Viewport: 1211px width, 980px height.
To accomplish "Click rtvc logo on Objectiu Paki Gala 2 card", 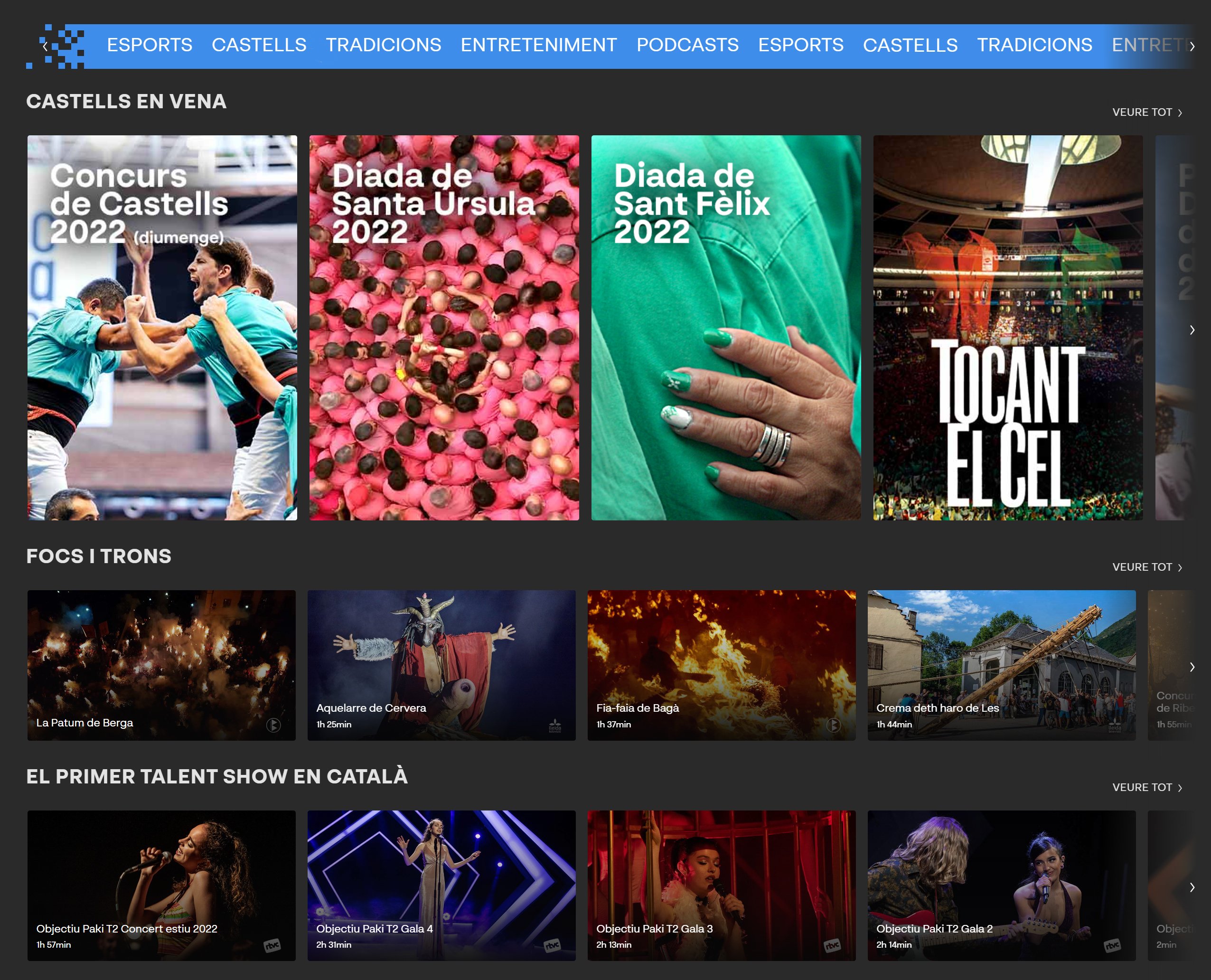I will click(1112, 945).
